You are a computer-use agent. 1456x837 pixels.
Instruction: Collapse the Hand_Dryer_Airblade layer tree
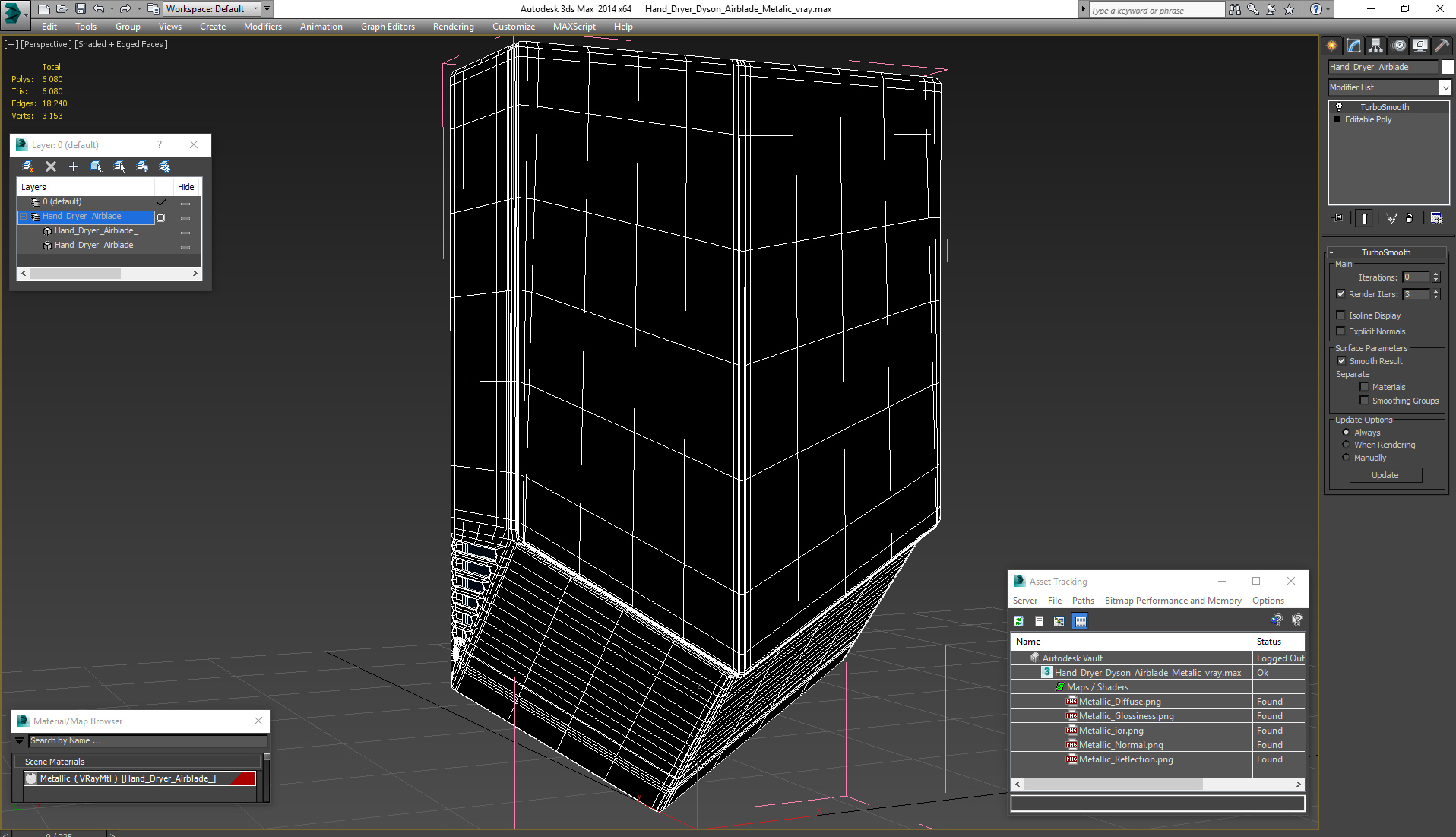(24, 217)
